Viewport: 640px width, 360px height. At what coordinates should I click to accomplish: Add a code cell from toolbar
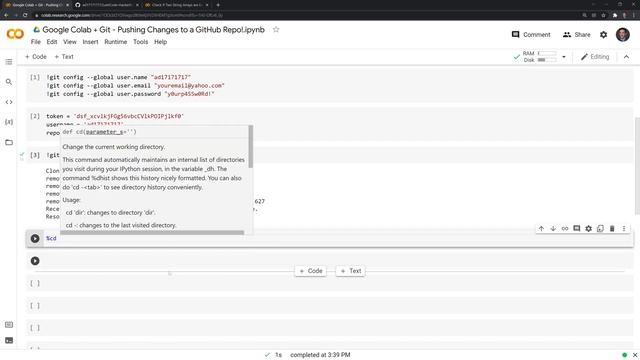click(x=36, y=57)
